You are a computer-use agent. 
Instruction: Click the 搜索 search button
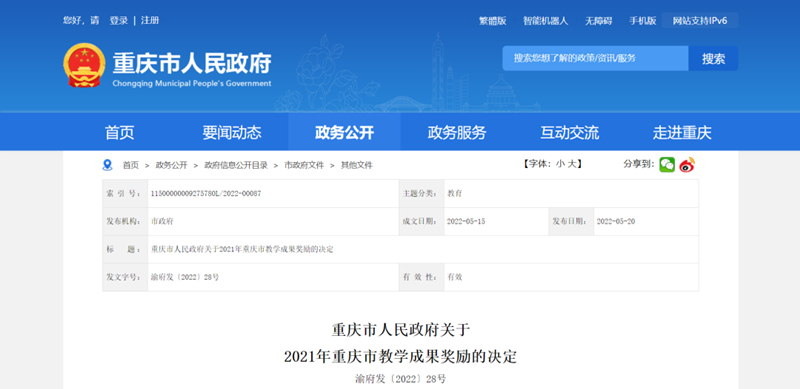coord(713,58)
